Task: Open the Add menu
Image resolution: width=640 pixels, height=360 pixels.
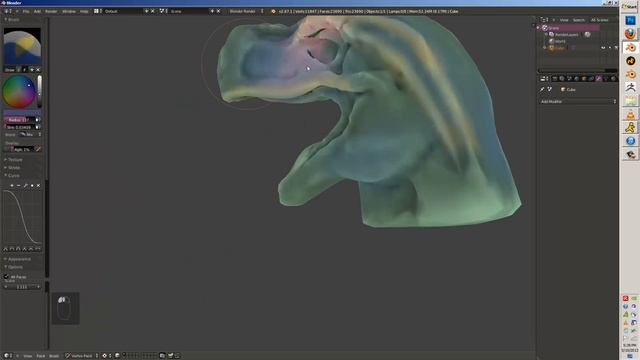Action: 37,11
